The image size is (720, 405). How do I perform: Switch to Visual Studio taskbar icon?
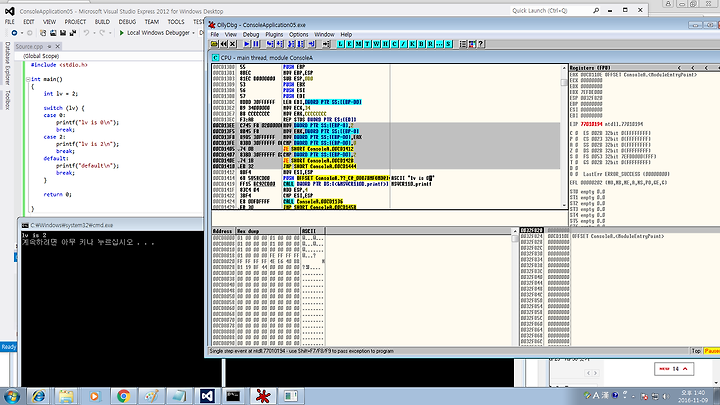[x=207, y=396]
